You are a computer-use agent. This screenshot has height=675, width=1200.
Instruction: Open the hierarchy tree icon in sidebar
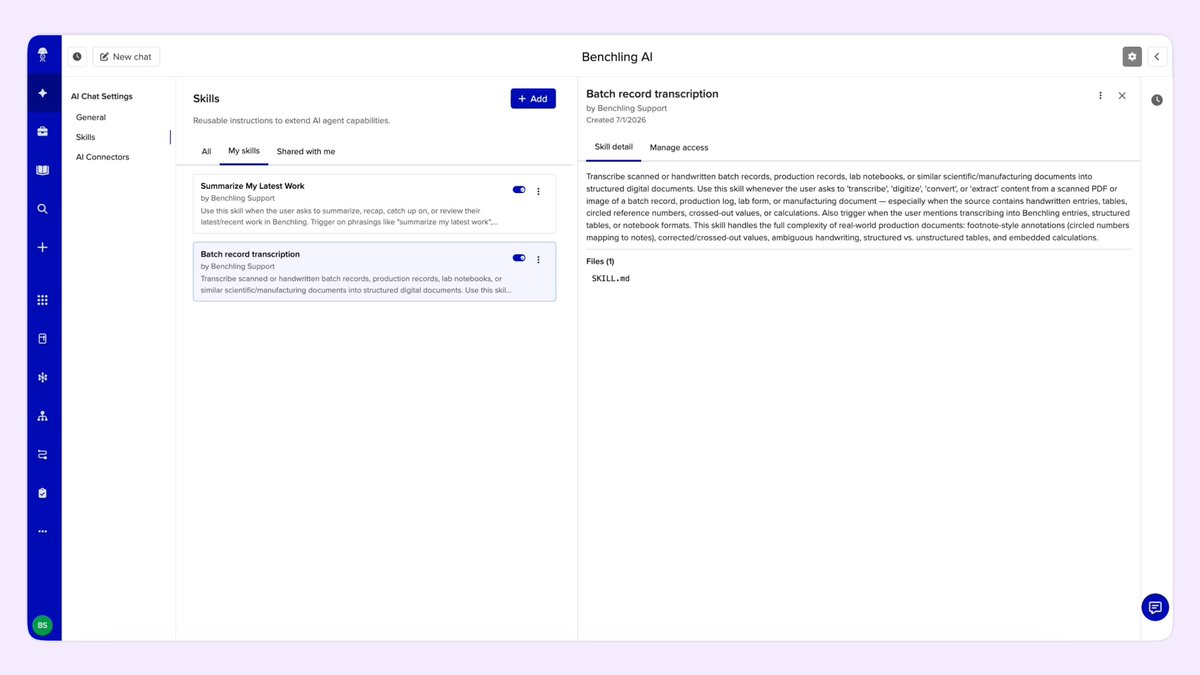pos(42,416)
